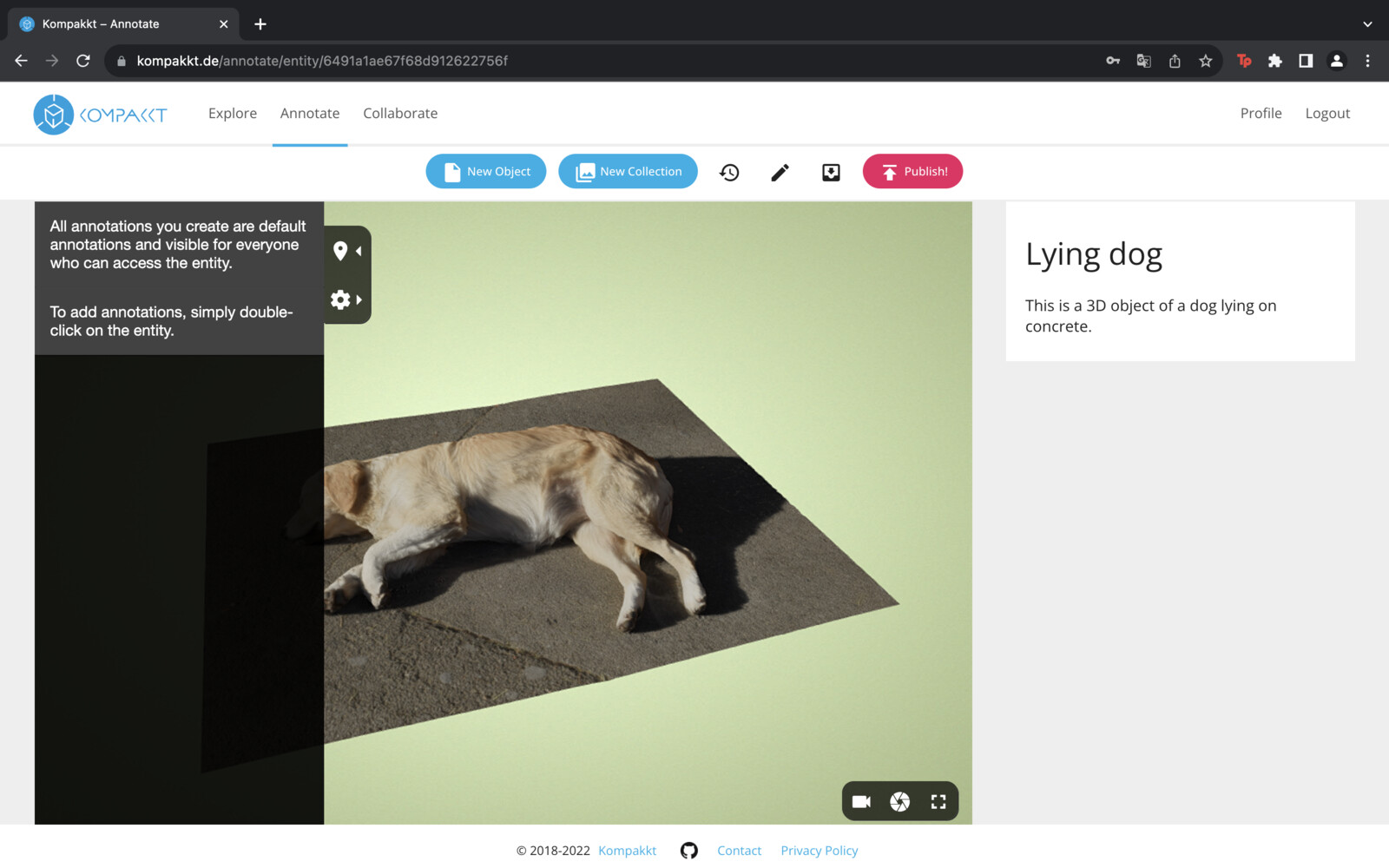Click the translate page icon

[x=1143, y=61]
